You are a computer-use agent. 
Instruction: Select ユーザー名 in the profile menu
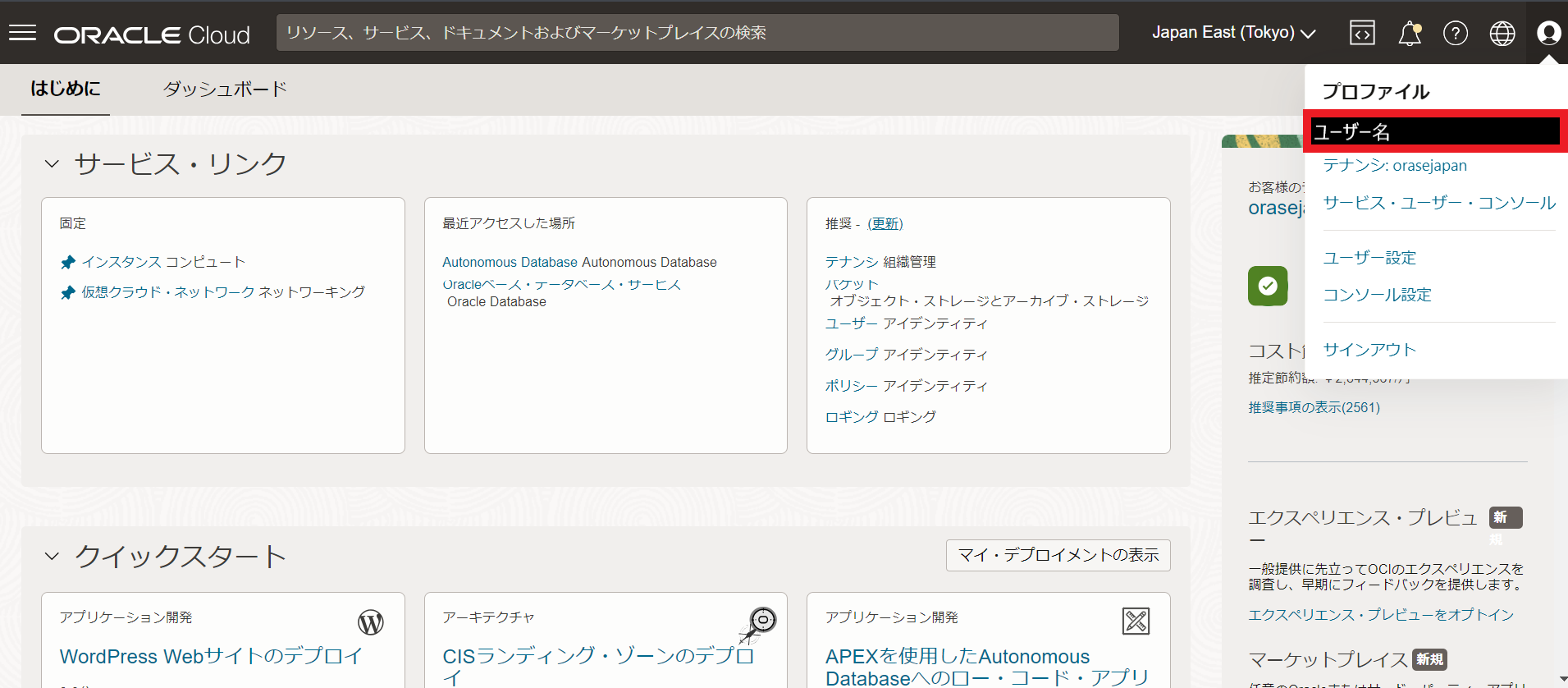(x=1435, y=131)
